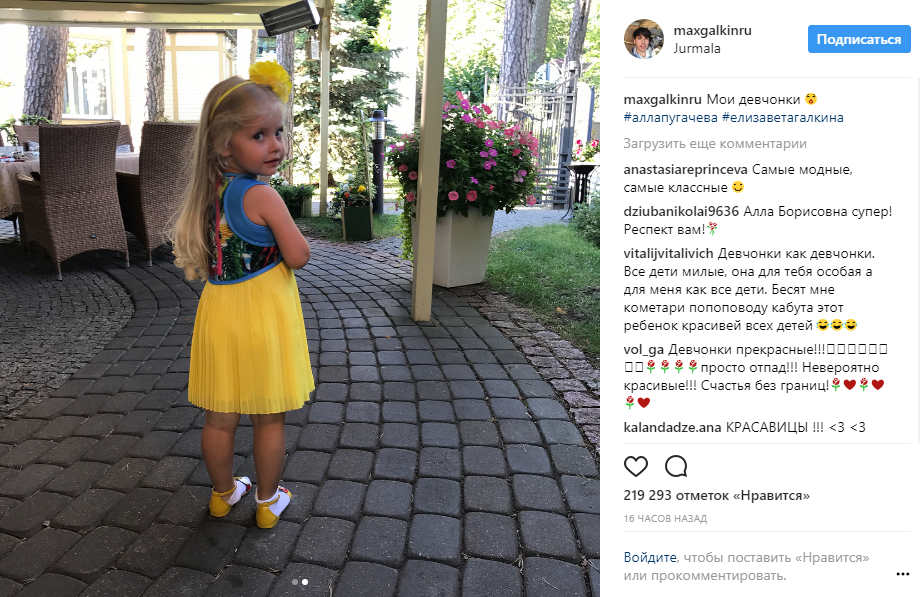
Task: Visit vol_ga commenter profile
Action: click(x=644, y=350)
